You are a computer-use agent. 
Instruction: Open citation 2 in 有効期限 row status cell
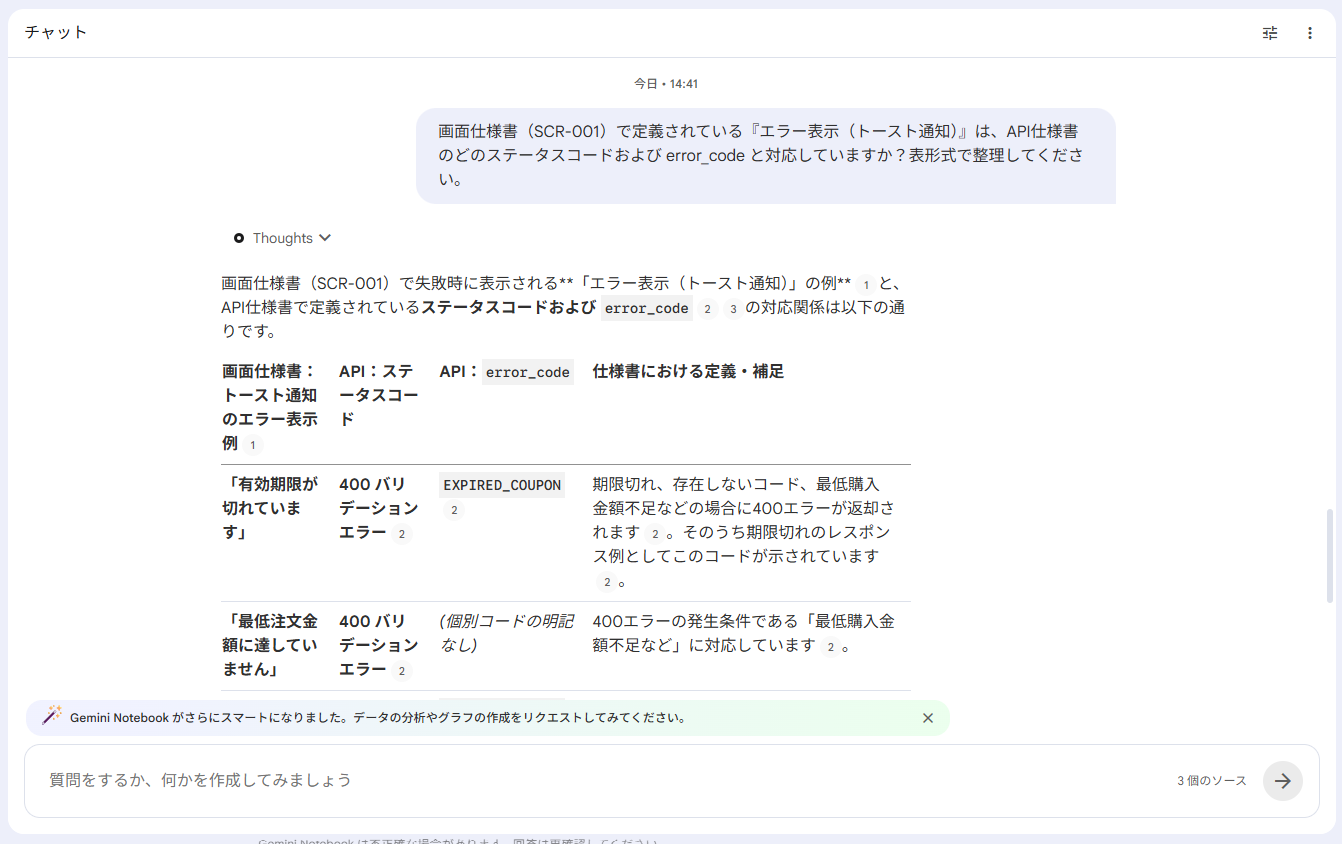point(402,534)
